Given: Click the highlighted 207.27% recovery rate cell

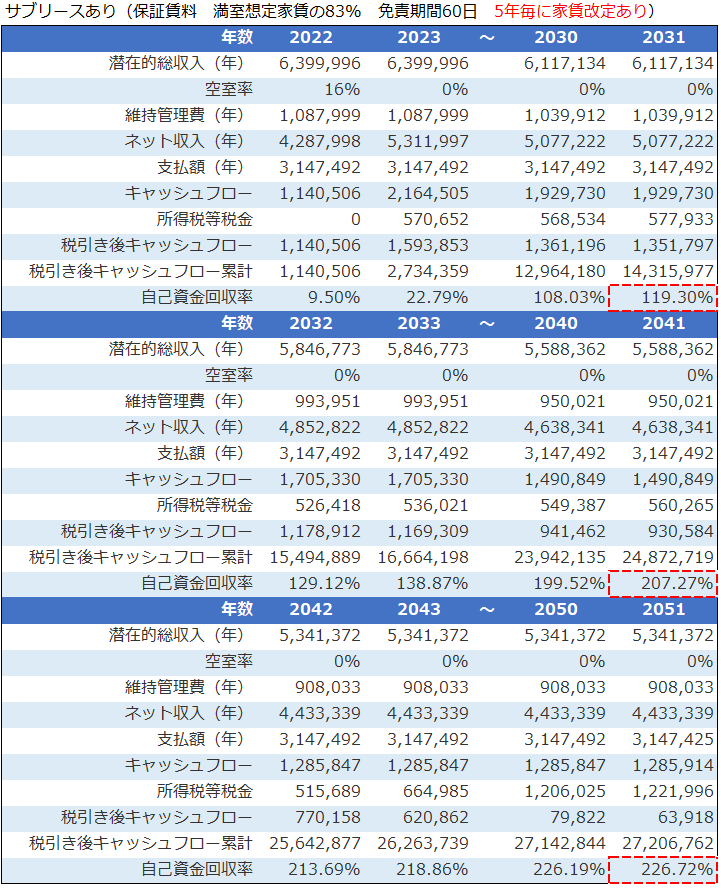Looking at the screenshot, I should coord(663,583).
